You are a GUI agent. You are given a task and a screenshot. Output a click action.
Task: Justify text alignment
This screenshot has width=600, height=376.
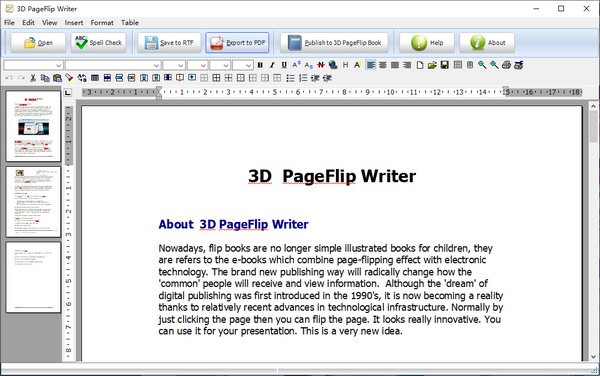click(395, 65)
